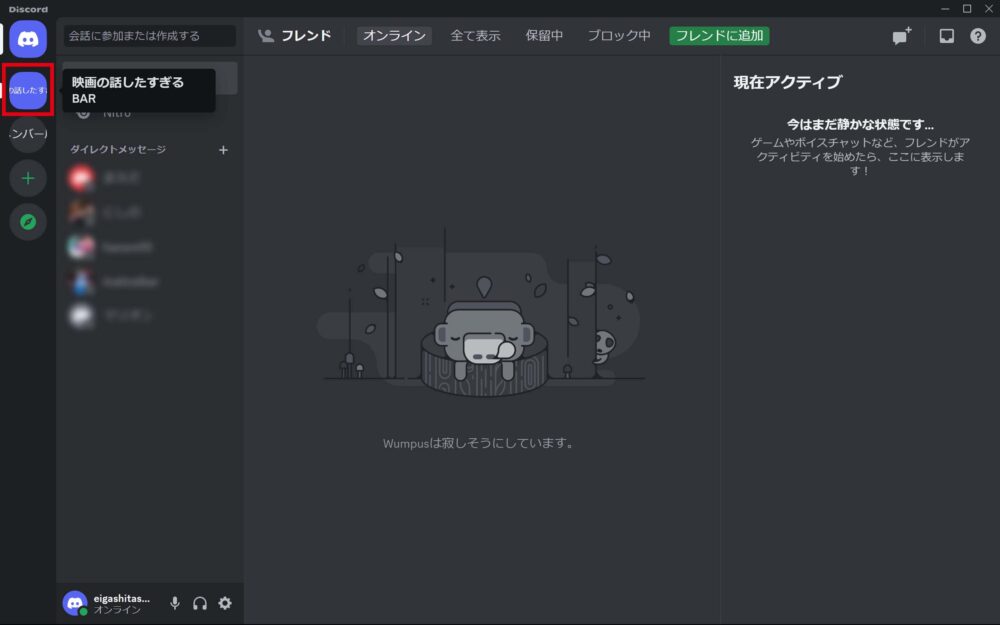Open the Discord home button
The image size is (1000, 625).
click(28, 40)
